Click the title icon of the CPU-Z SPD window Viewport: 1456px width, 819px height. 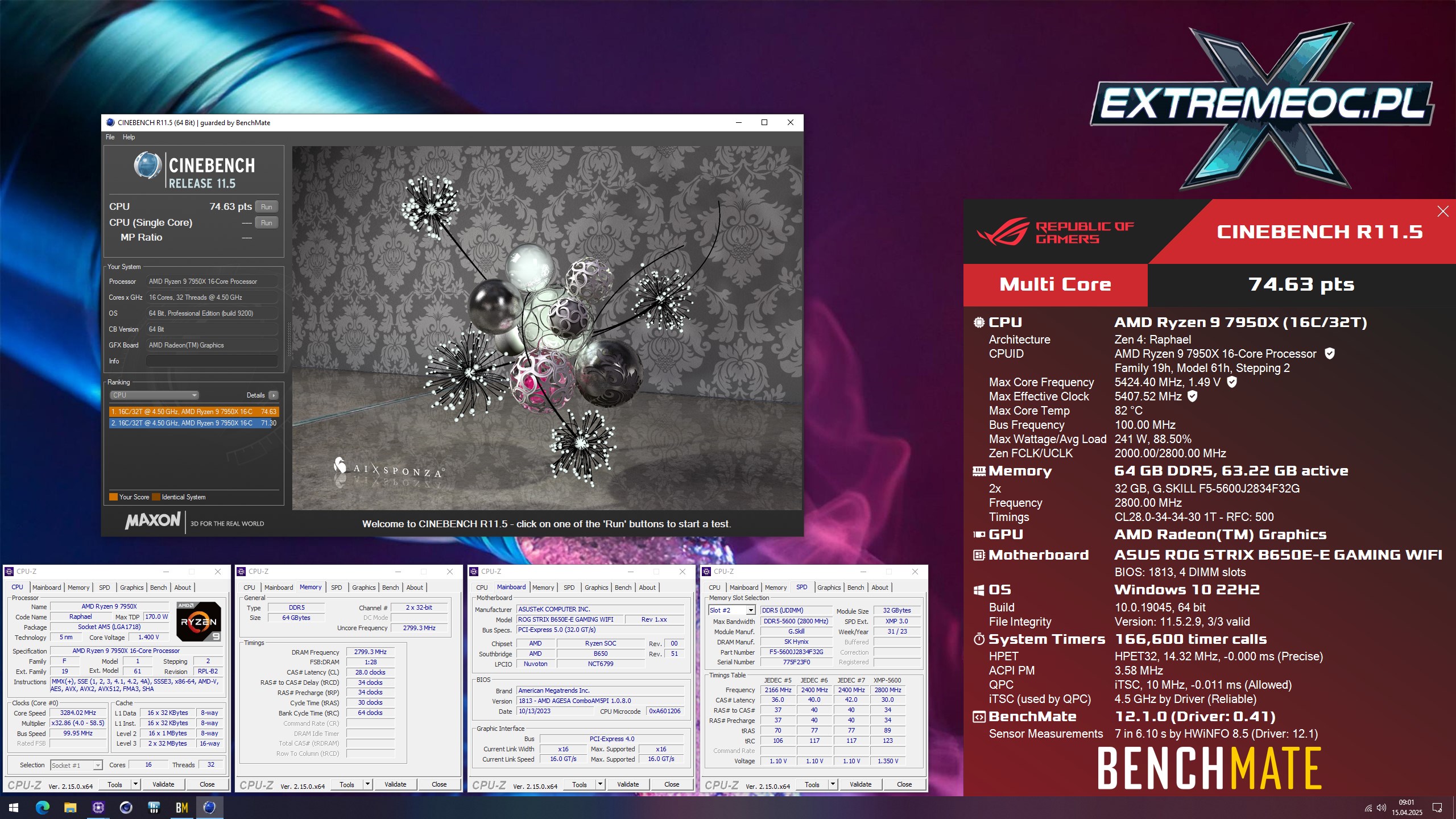click(706, 572)
